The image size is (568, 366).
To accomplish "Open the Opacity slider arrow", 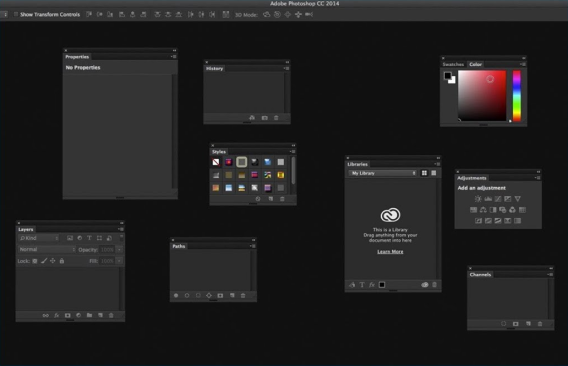I will click(119, 250).
